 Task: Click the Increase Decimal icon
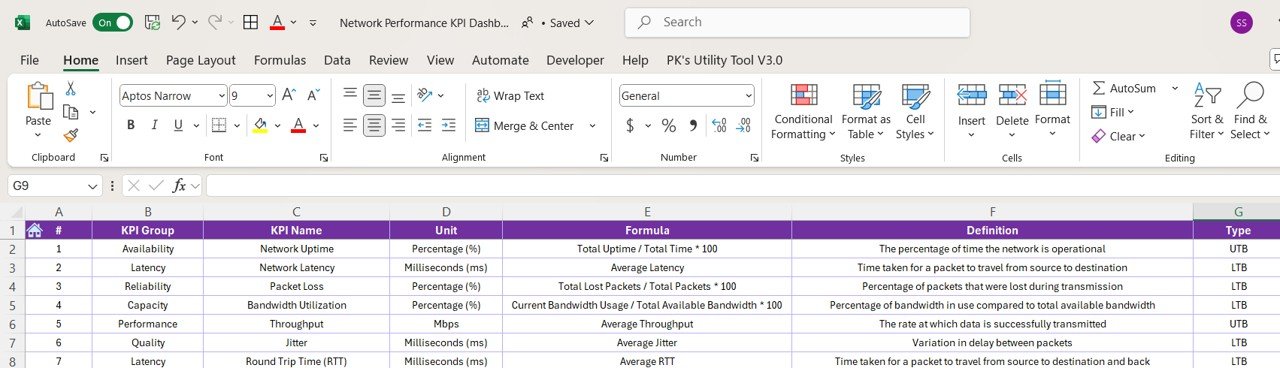click(x=718, y=126)
